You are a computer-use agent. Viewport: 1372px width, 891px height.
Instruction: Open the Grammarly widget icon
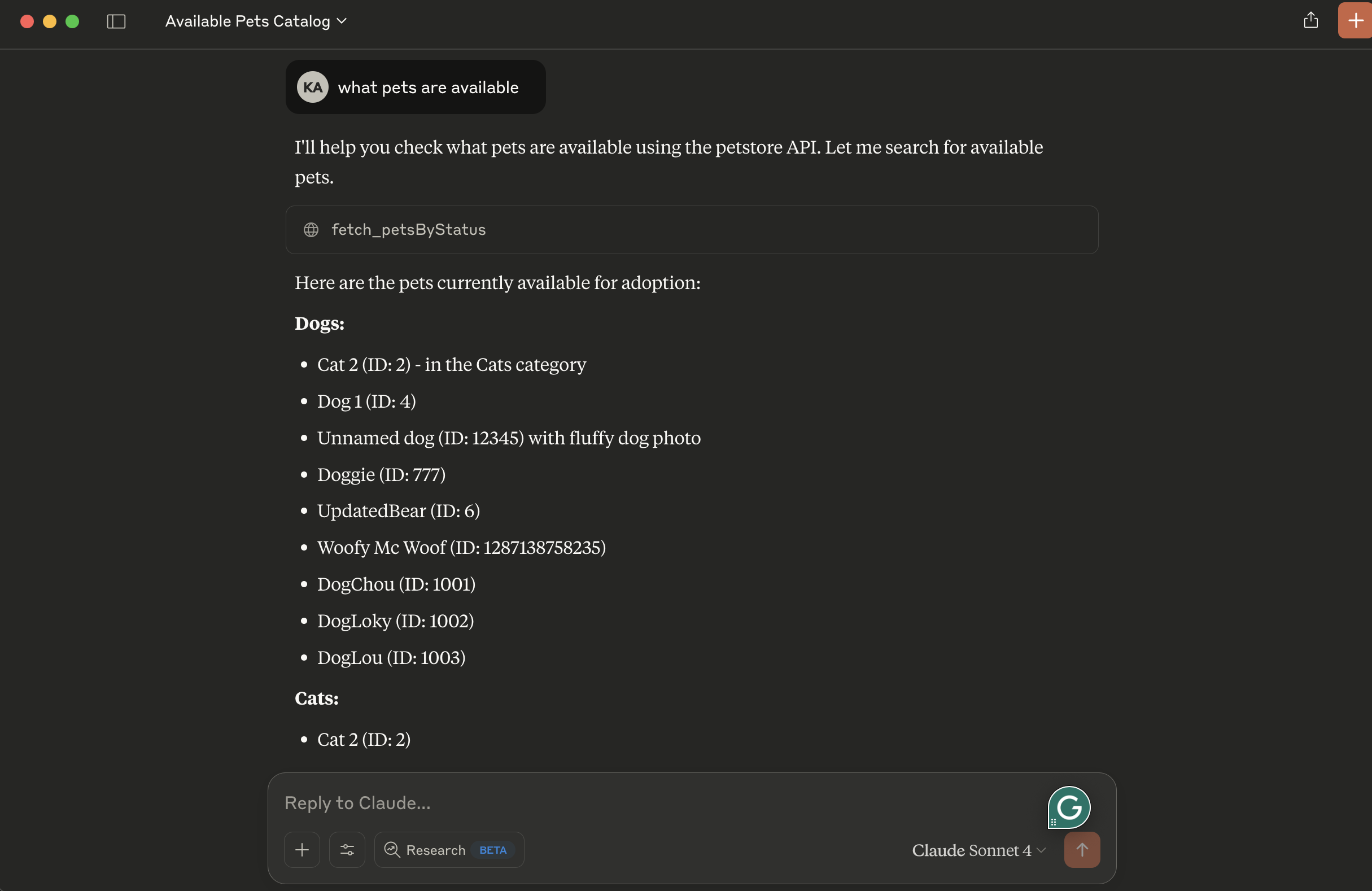pyautogui.click(x=1068, y=807)
